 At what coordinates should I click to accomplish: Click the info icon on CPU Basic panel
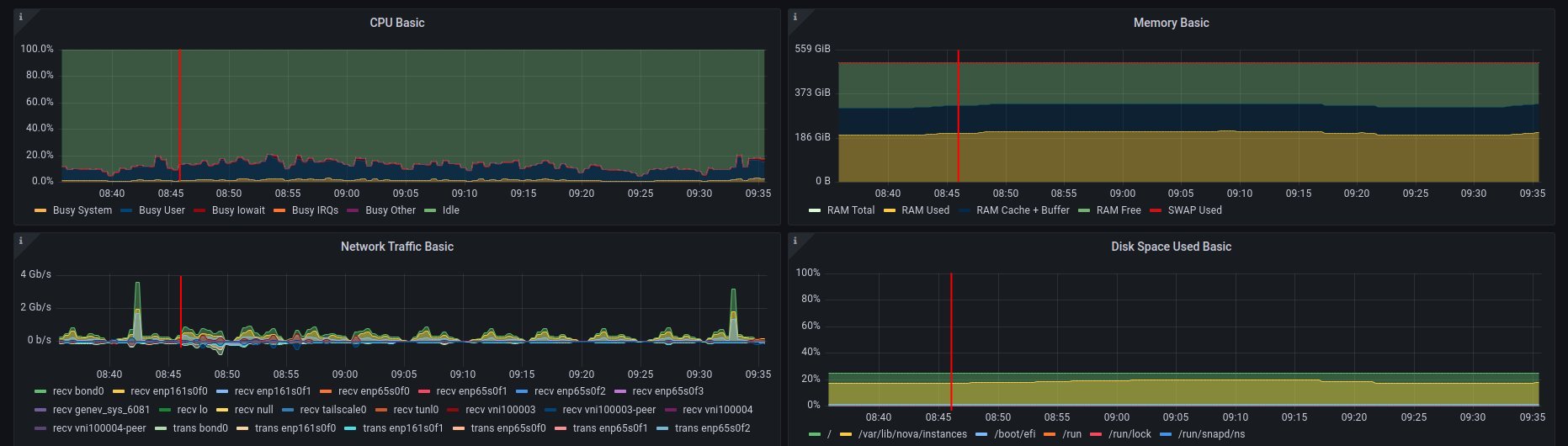click(x=20, y=16)
